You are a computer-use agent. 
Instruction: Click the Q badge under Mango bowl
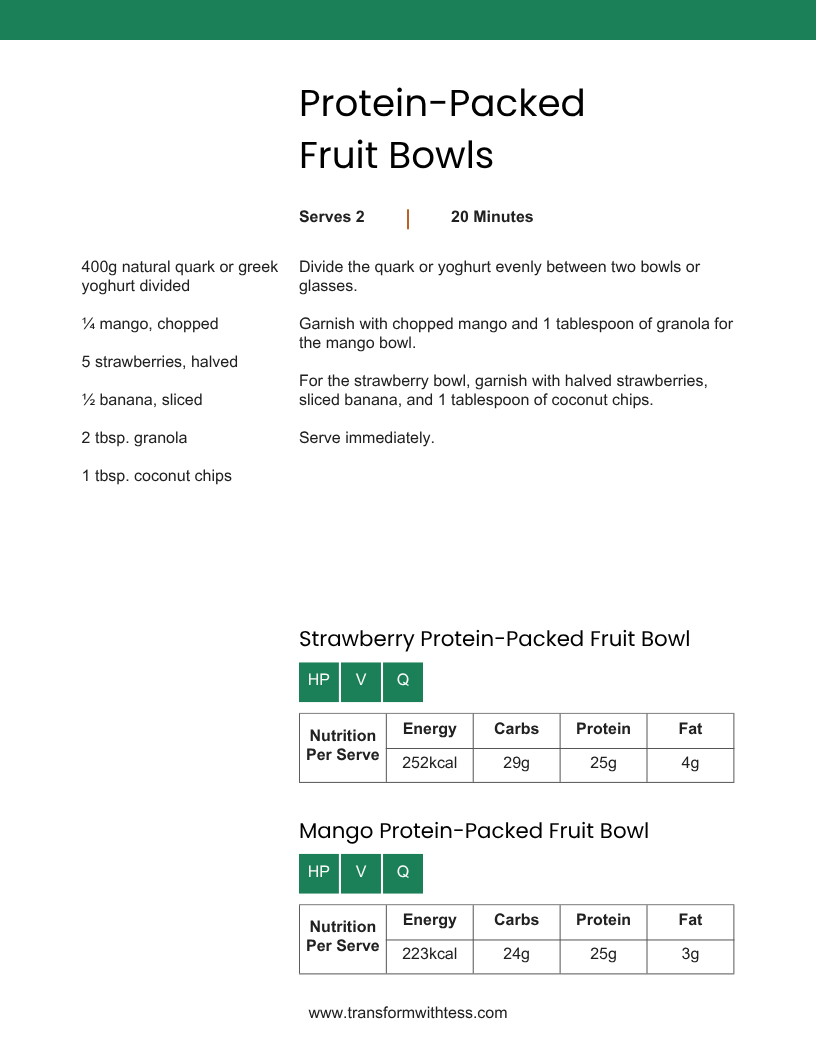tap(403, 873)
